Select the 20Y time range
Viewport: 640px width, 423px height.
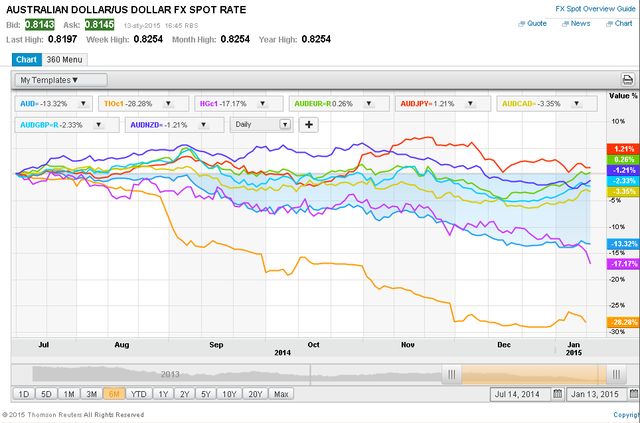[255, 394]
